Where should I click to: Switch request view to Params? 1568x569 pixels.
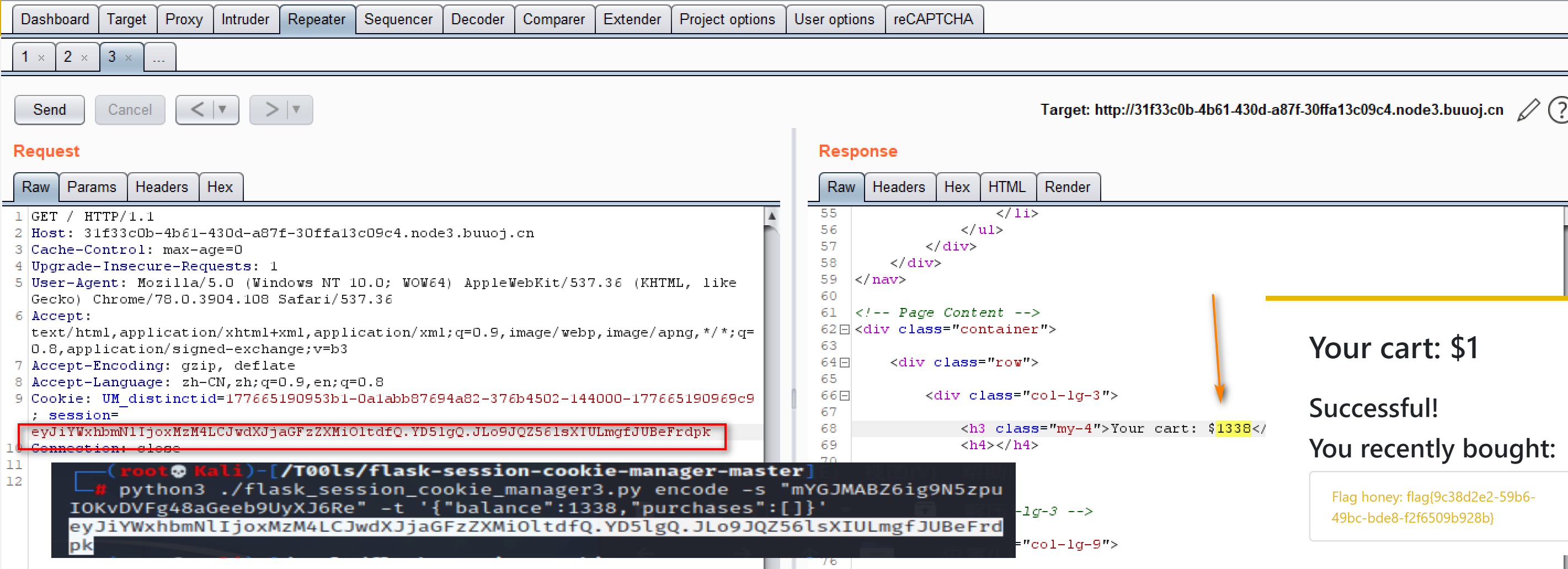tap(91, 187)
